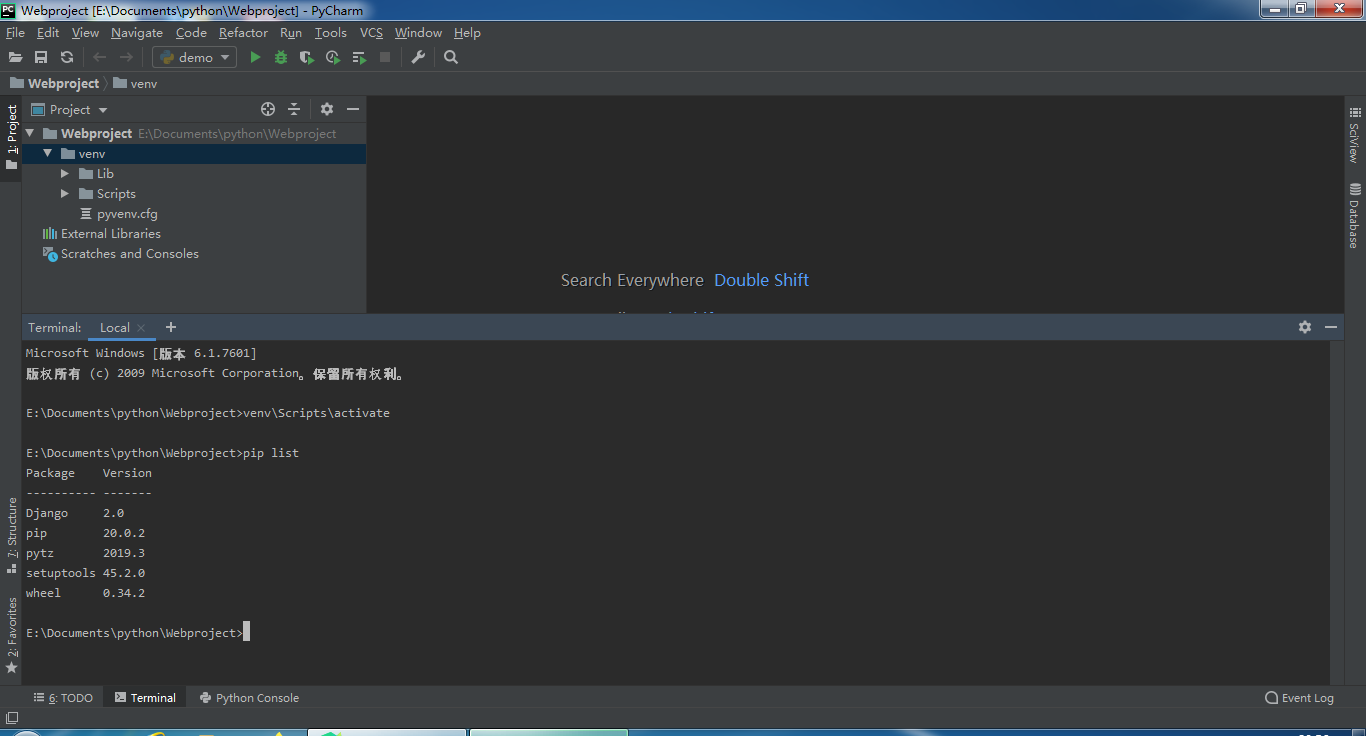The width and height of the screenshot is (1366, 736).
Task: Click the Save All toolbar icon
Action: click(41, 58)
